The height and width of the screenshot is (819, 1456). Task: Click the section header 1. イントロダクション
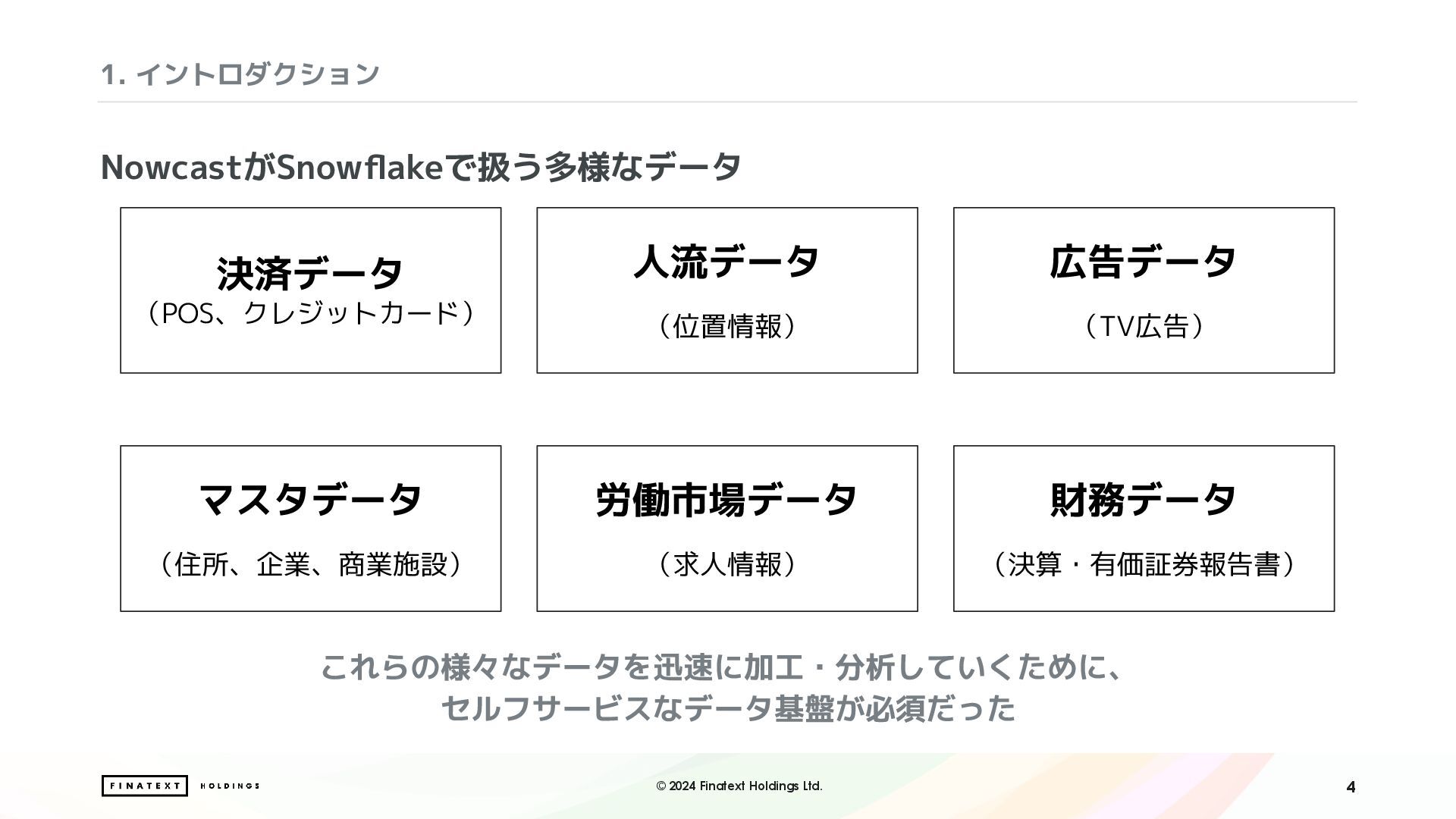(x=240, y=74)
